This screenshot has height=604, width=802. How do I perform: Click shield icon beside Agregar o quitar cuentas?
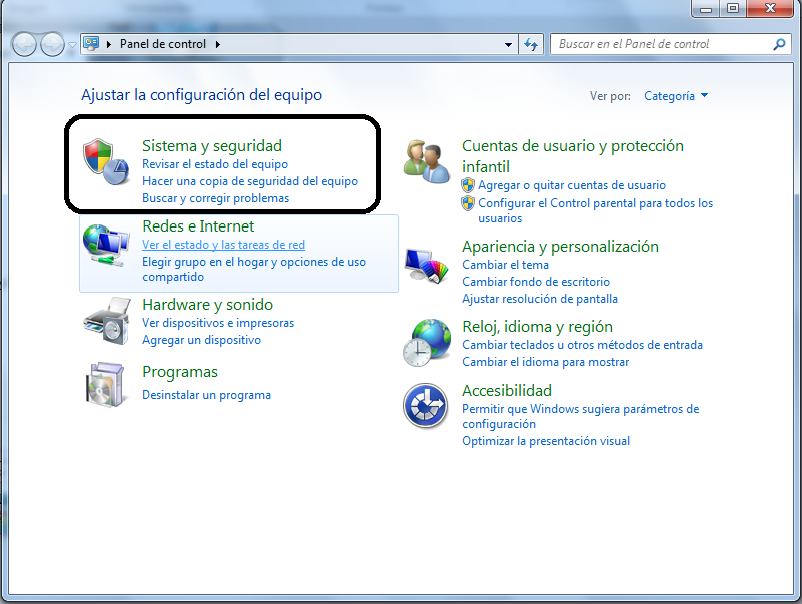click(468, 185)
